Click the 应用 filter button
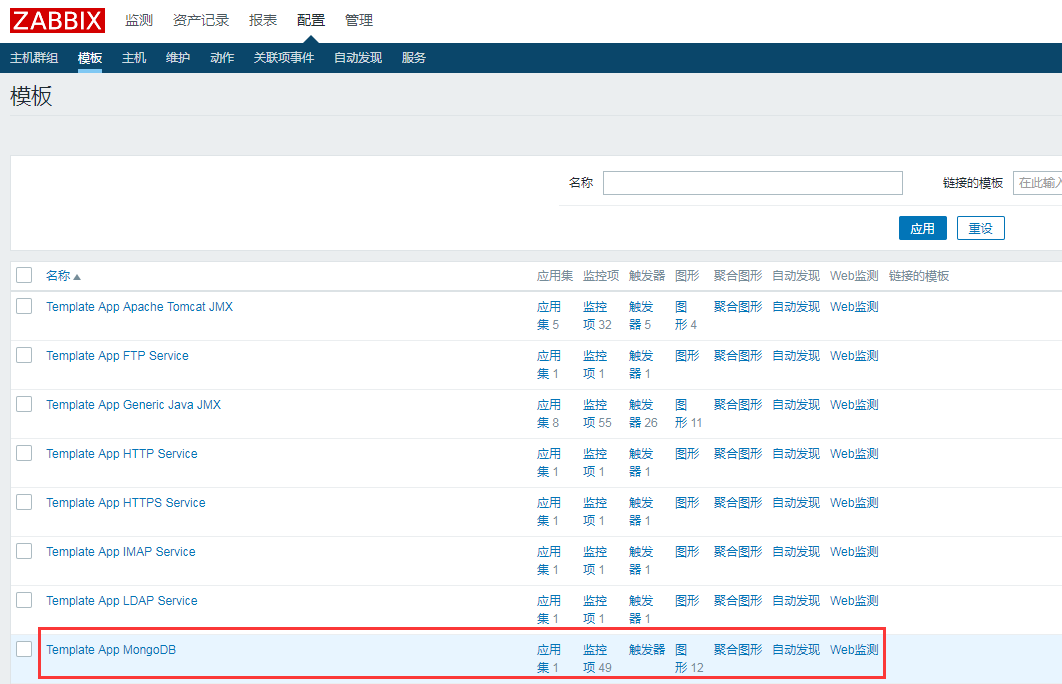 pos(922,228)
